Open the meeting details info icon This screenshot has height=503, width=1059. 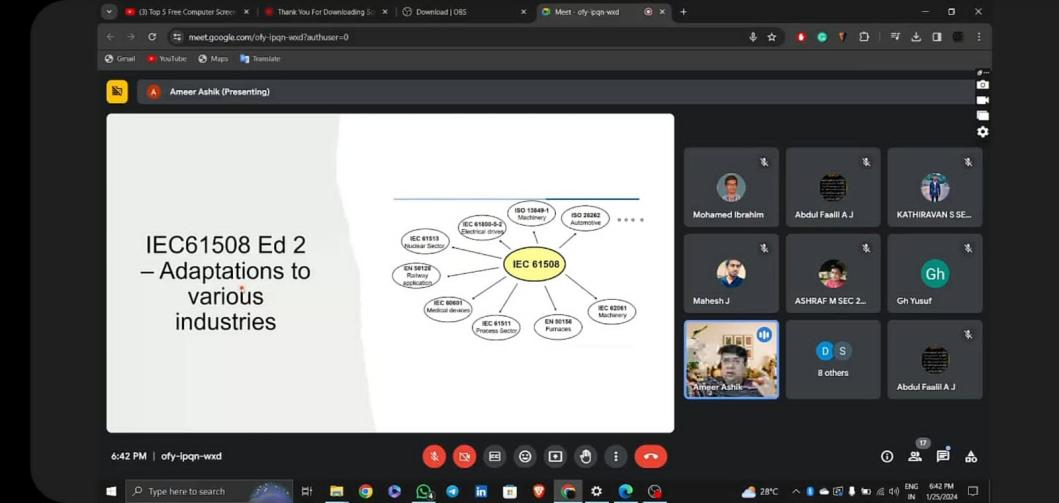pos(887,456)
